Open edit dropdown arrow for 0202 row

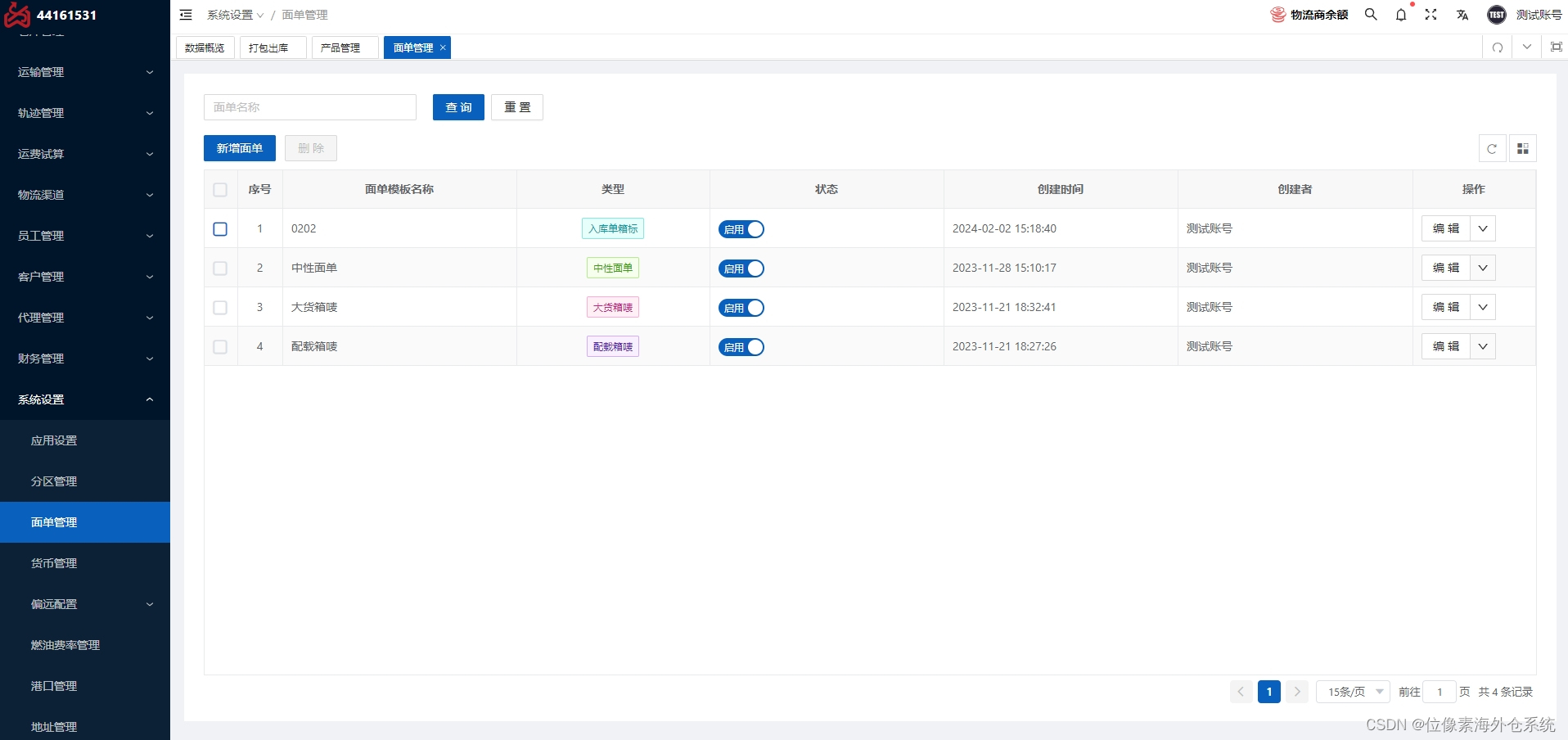point(1483,228)
